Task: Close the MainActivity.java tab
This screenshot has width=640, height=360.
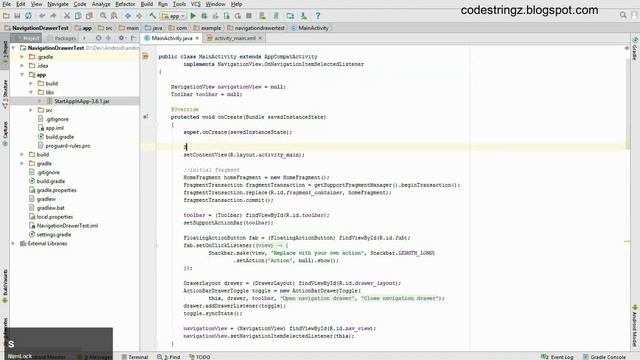Action: pyautogui.click(x=197, y=38)
